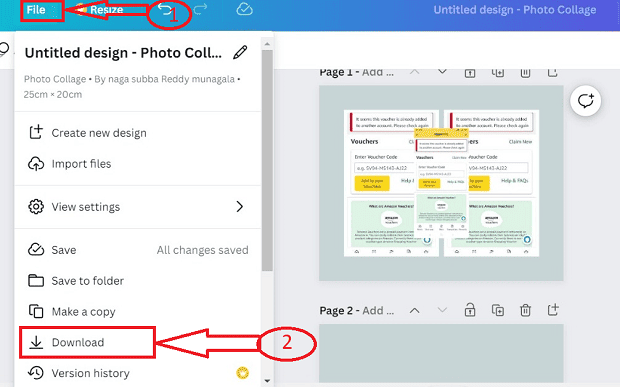Click the Download arrow icon
The height and width of the screenshot is (387, 620).
pos(36,342)
